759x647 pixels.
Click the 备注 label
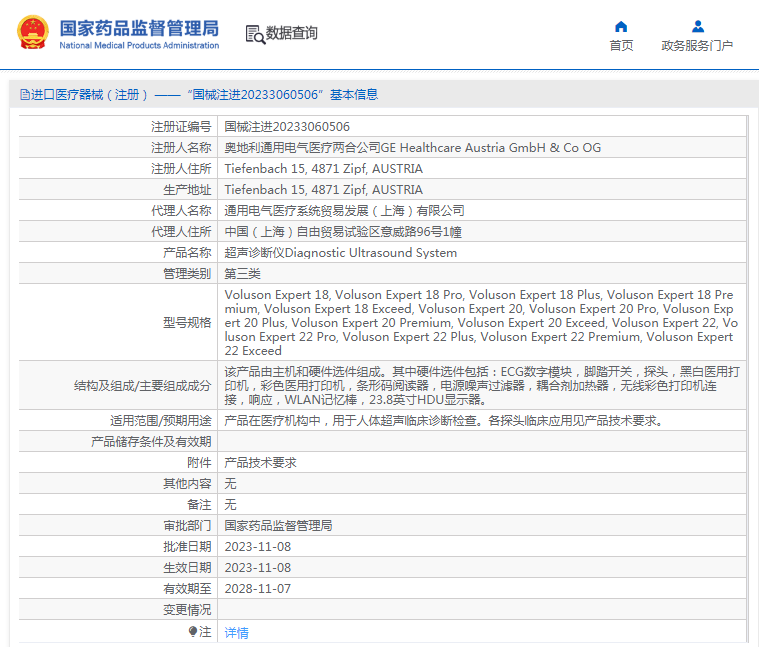(199, 505)
